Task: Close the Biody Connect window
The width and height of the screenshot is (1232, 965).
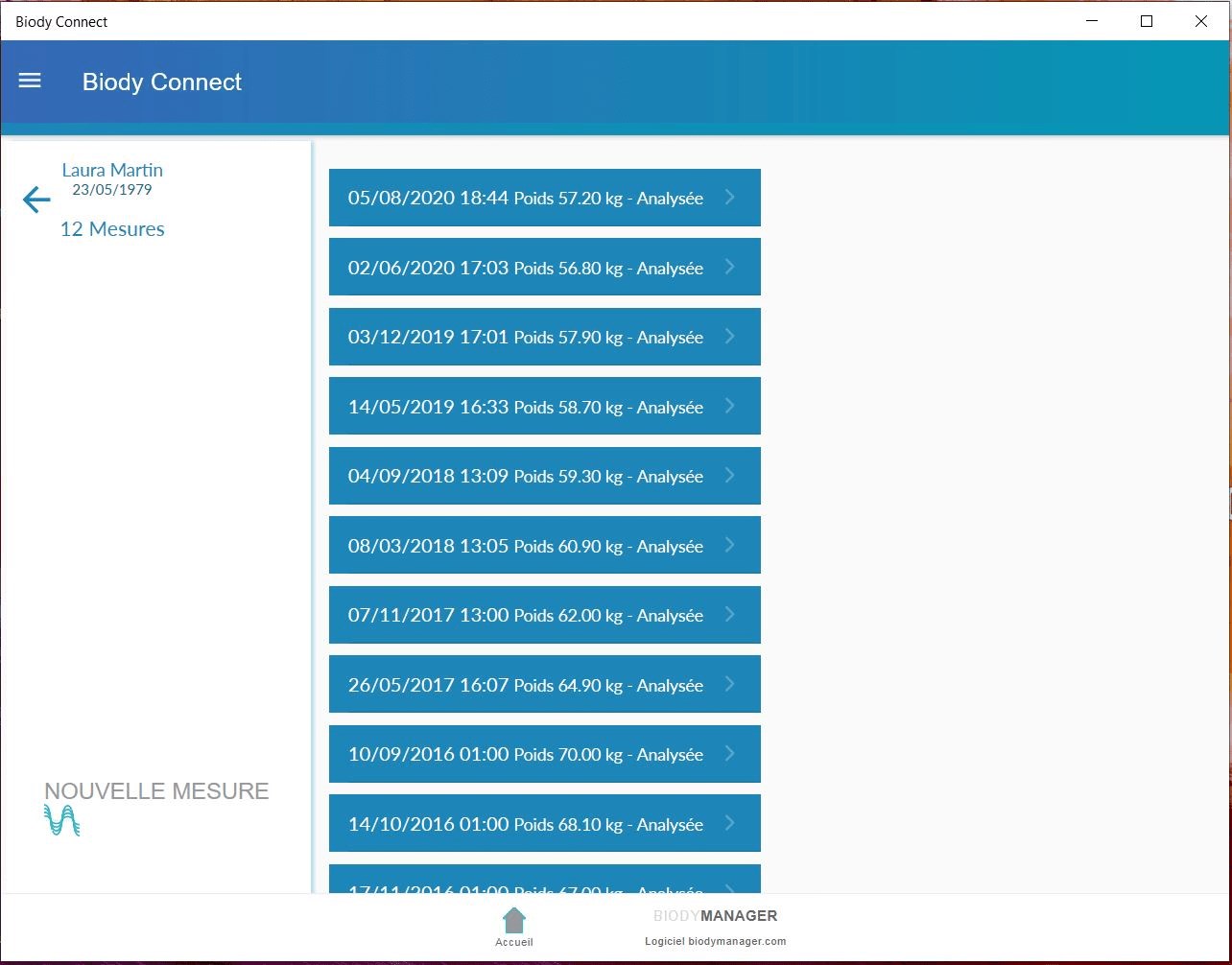Action: click(x=1201, y=21)
